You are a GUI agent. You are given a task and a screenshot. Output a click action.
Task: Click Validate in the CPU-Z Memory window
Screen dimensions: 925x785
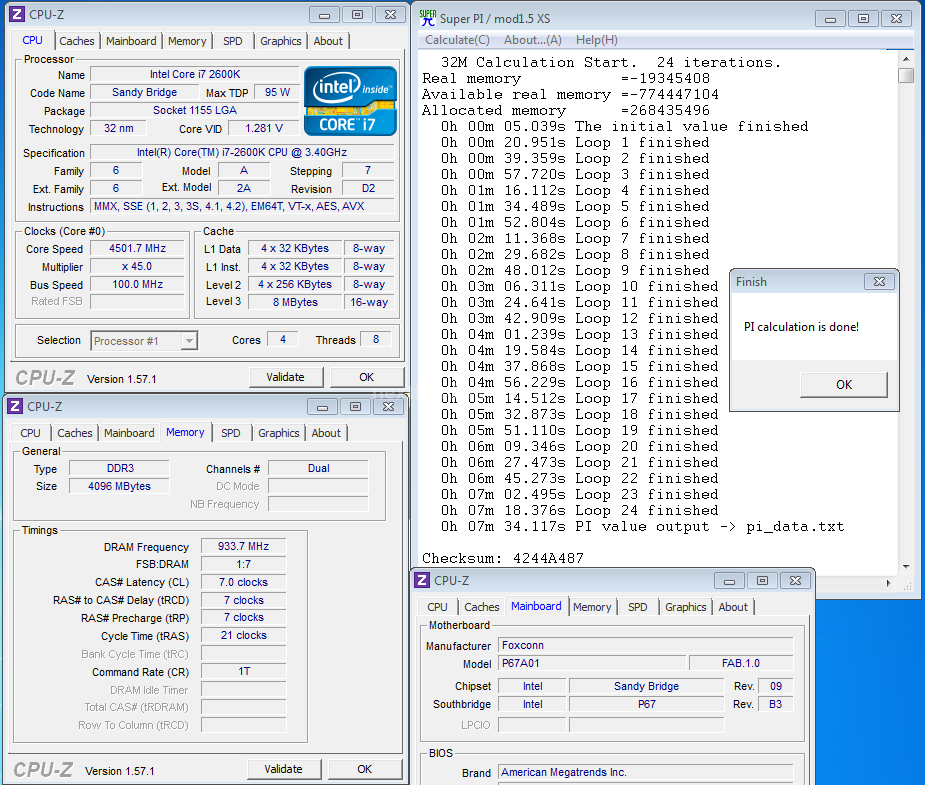pos(284,769)
